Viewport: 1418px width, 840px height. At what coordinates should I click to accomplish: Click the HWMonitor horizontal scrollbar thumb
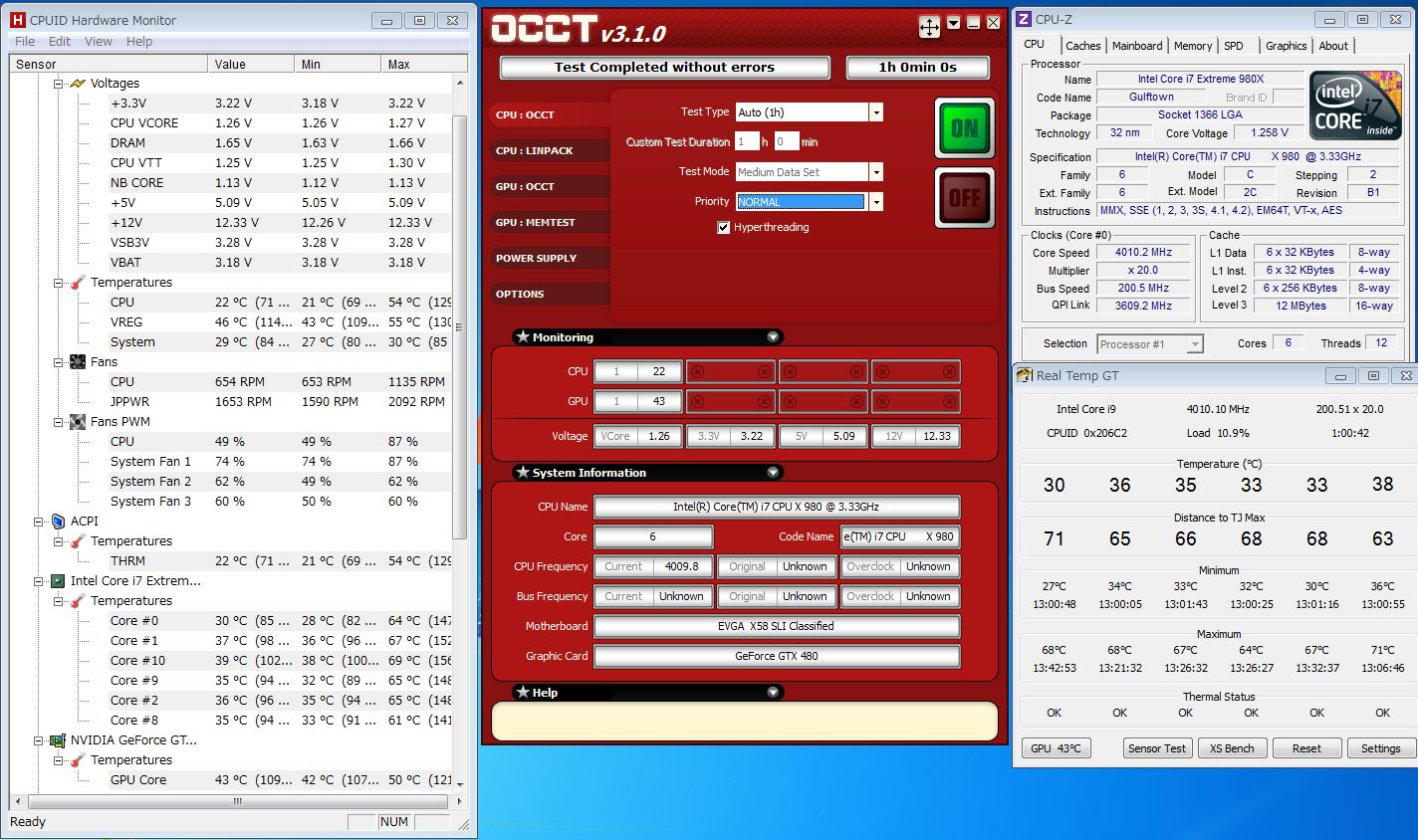click(238, 800)
